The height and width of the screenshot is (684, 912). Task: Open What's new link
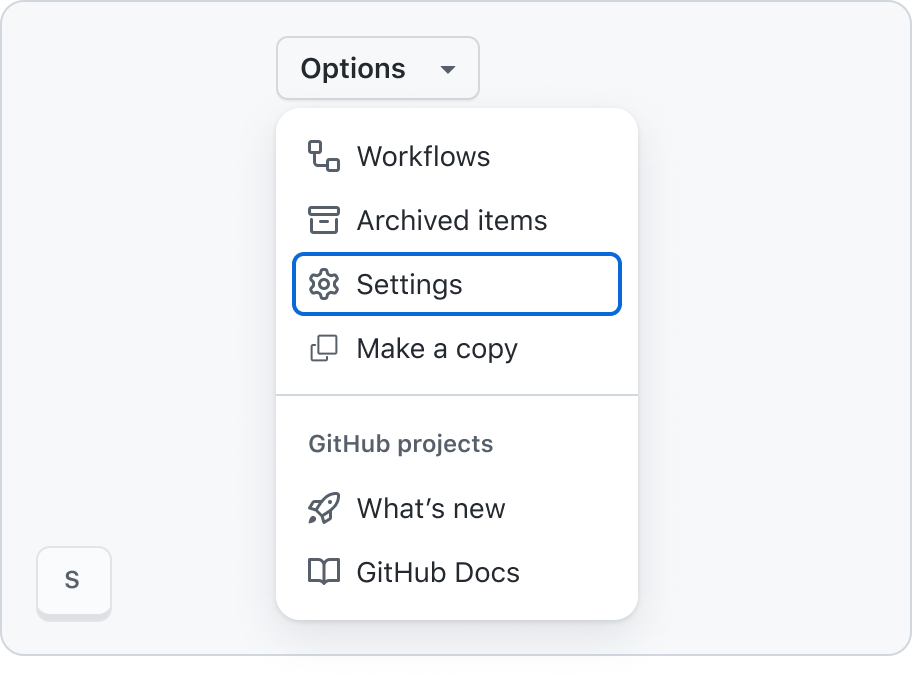[457, 508]
